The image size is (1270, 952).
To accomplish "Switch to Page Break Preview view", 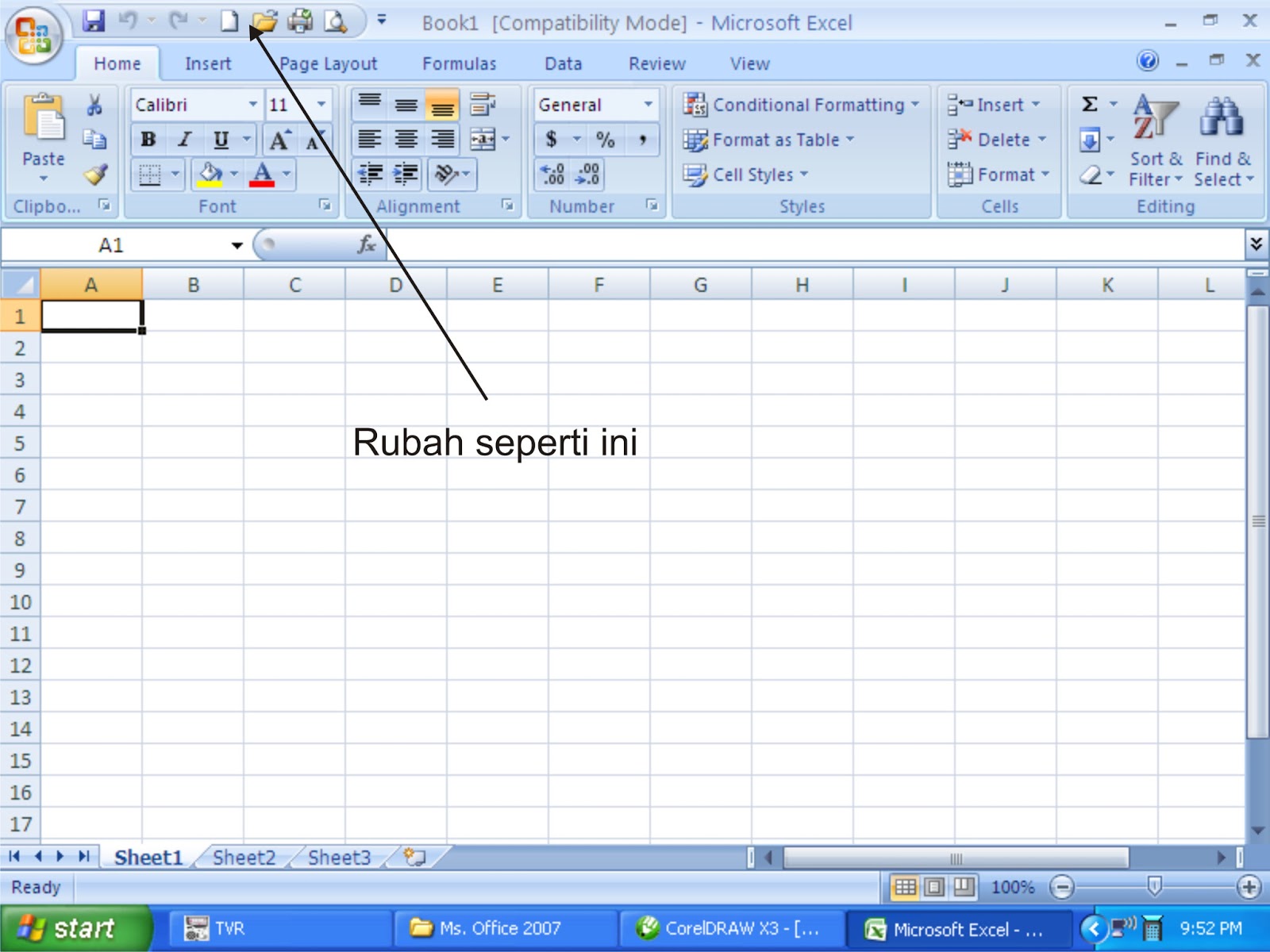I will coord(964,886).
